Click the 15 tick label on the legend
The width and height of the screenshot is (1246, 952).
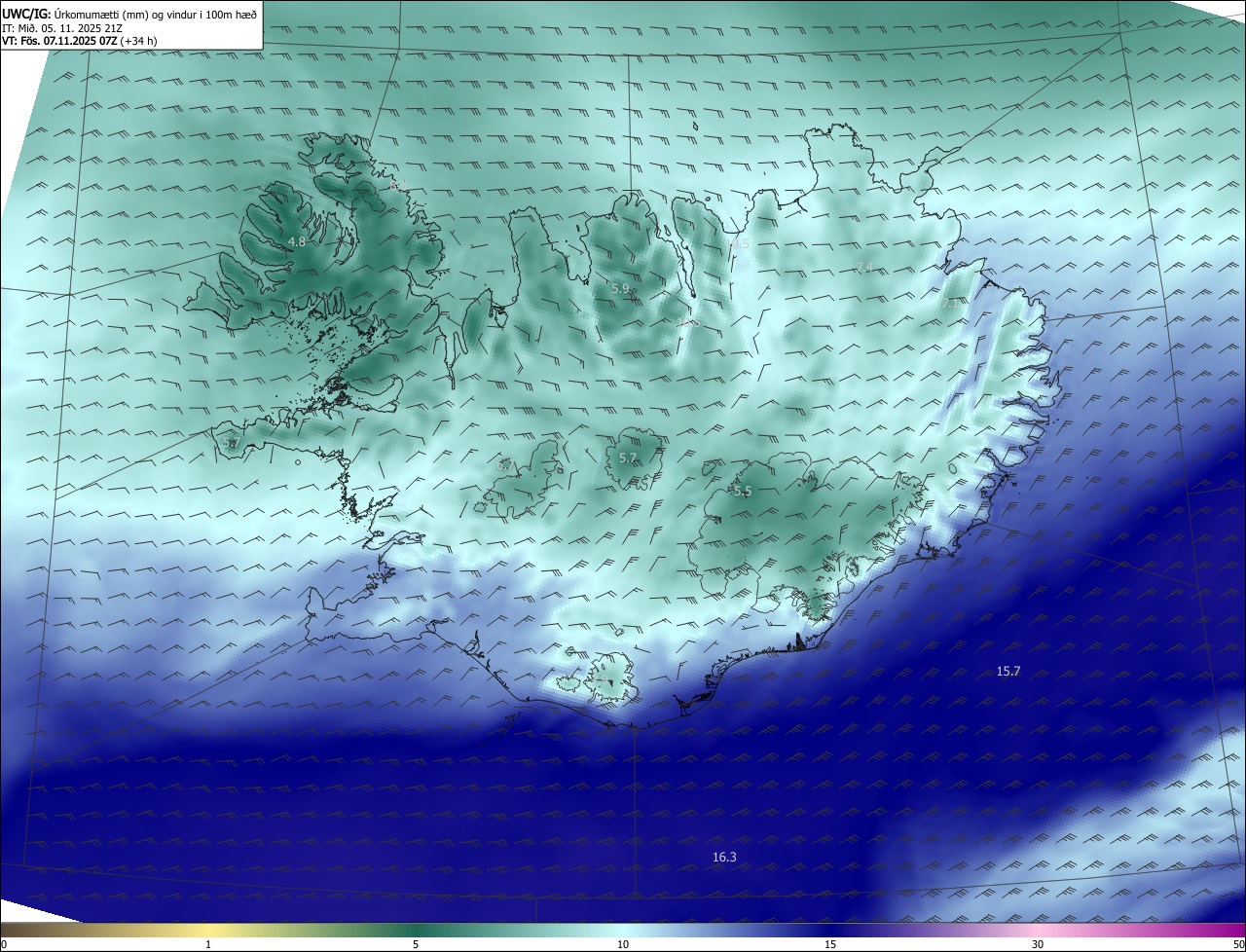pyautogui.click(x=830, y=944)
